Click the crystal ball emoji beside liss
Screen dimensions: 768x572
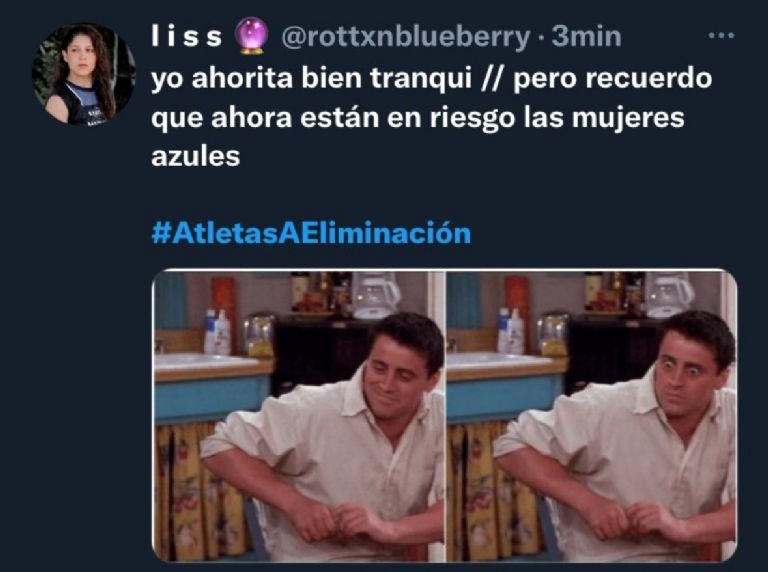point(251,36)
